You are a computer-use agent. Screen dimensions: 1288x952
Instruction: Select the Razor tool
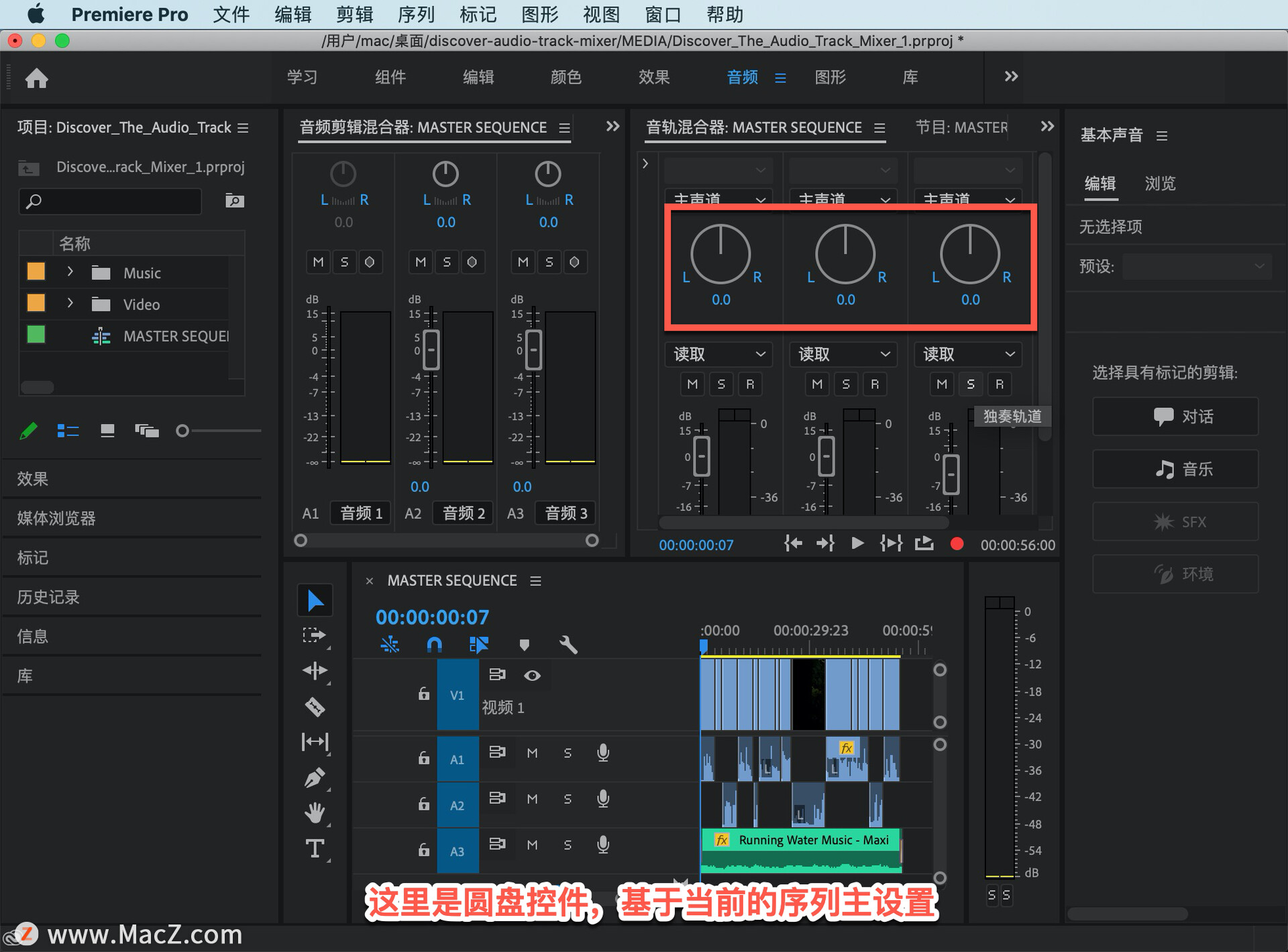pos(315,706)
